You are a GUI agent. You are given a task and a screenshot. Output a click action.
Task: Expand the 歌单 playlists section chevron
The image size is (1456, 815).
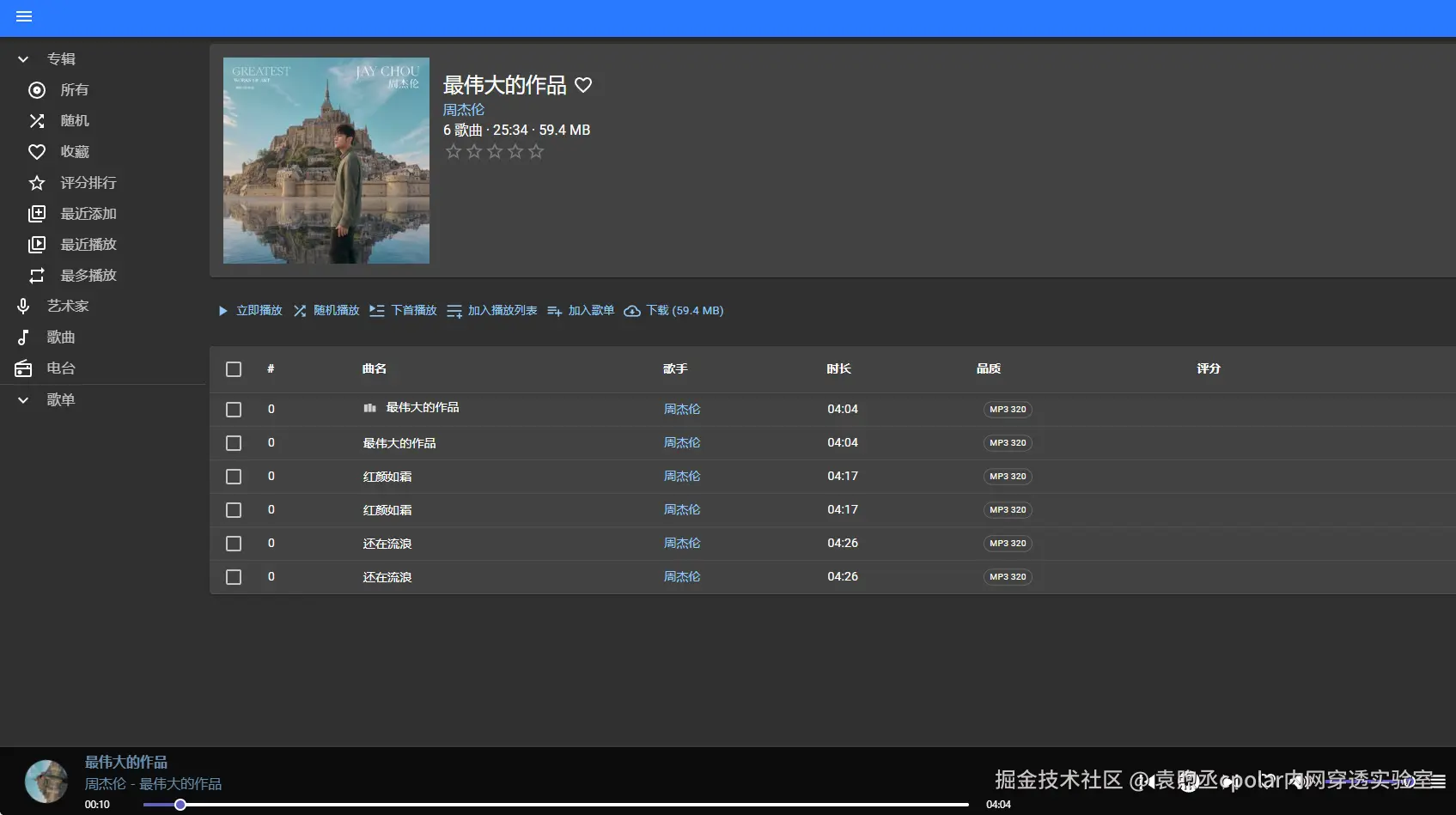click(x=23, y=400)
